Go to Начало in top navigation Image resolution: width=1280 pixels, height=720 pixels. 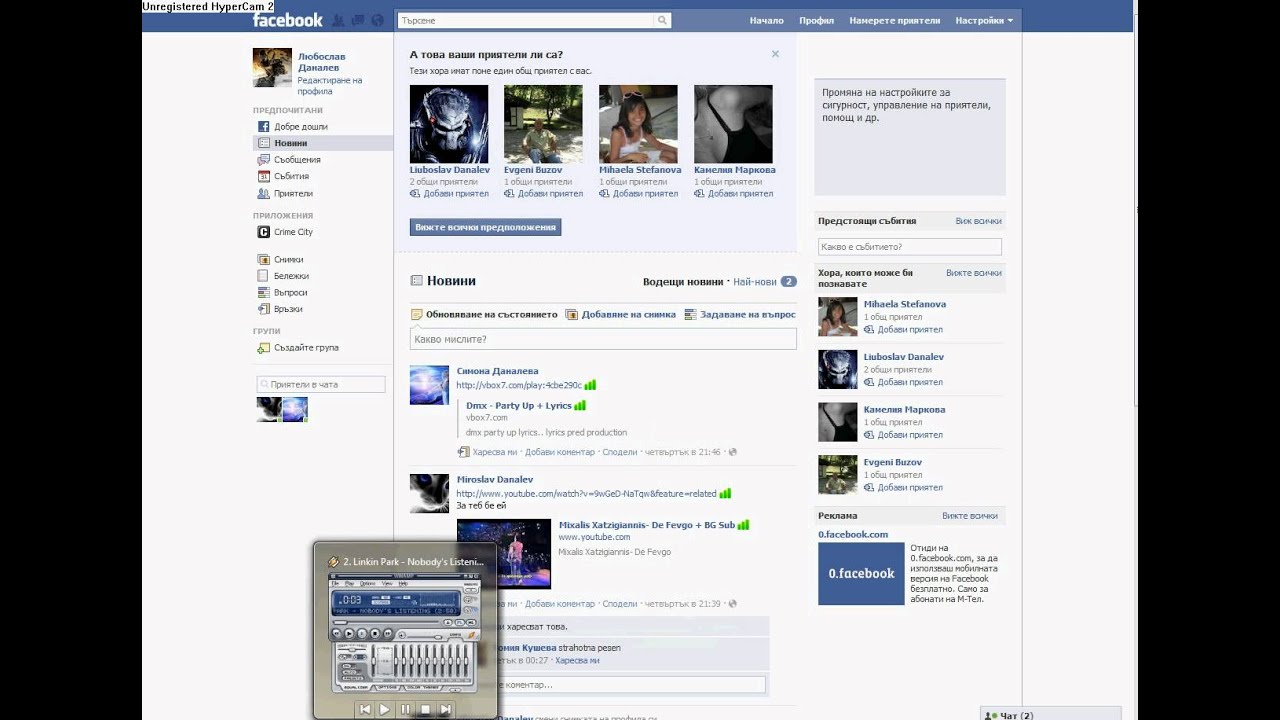click(766, 20)
